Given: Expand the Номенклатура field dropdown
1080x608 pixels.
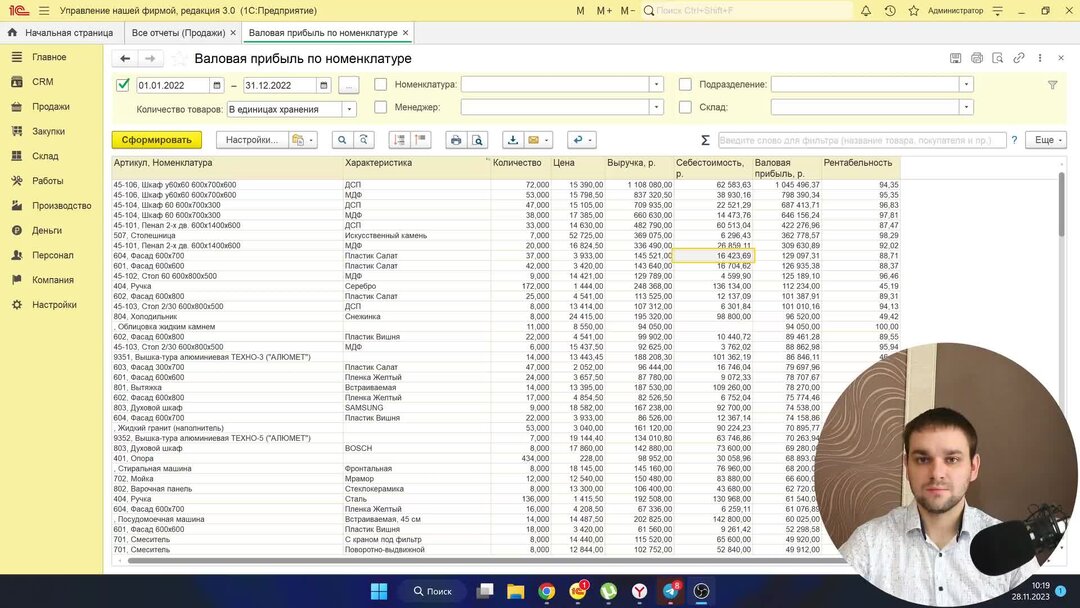Looking at the screenshot, I should [656, 84].
